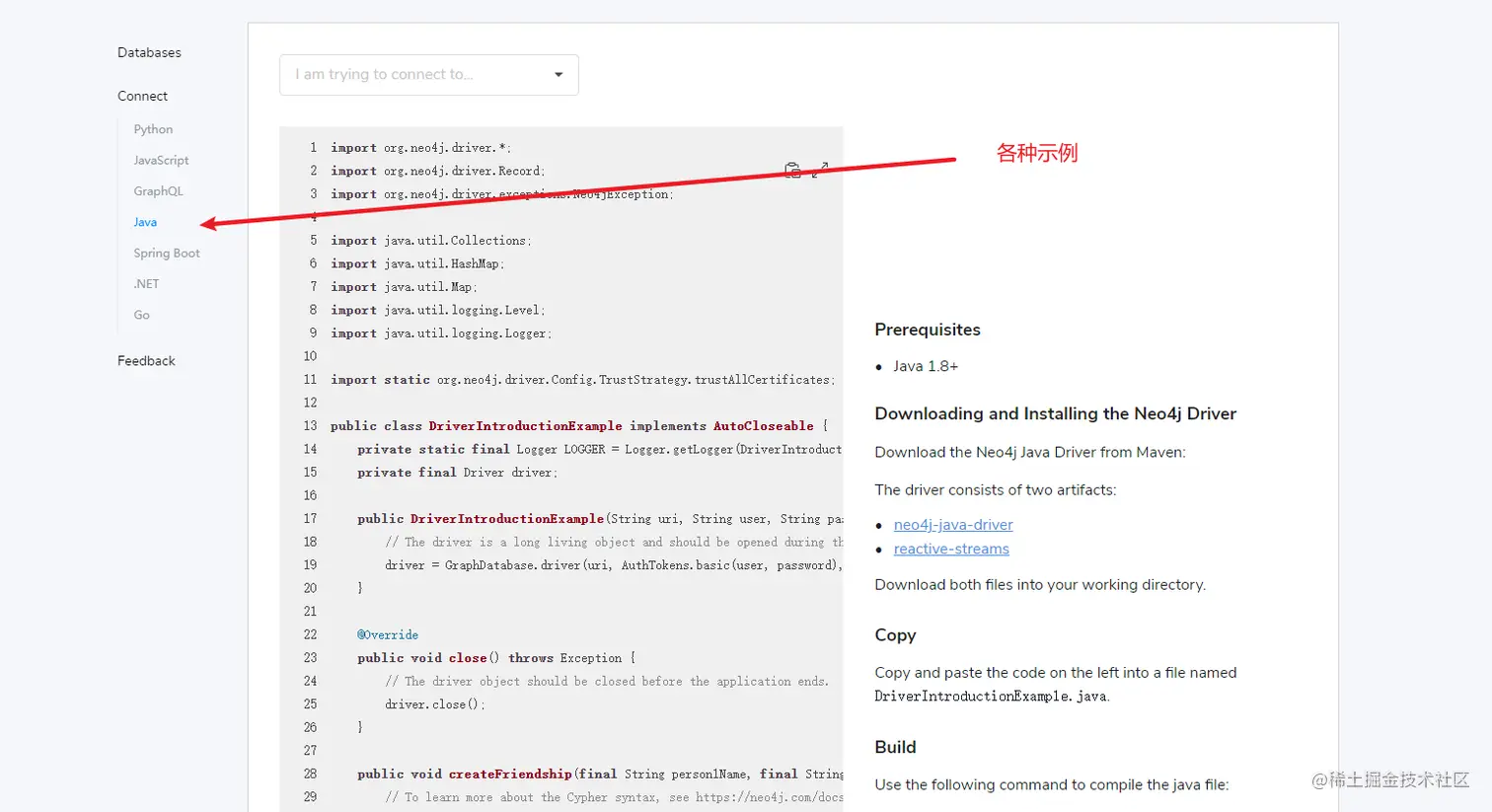The width and height of the screenshot is (1492, 812).
Task: Click the 'driver.close();' code line
Action: click(x=434, y=704)
